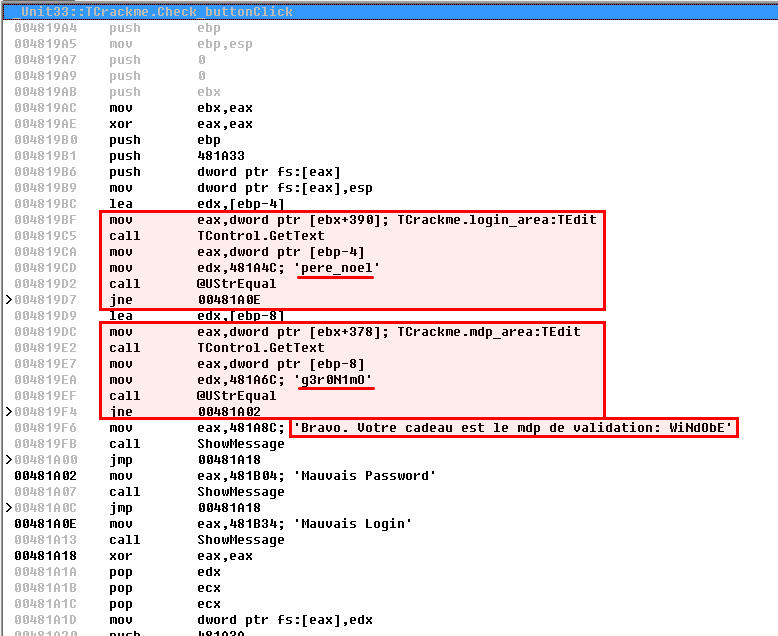Select the 'Bravo. Votre cadeau' message string

(x=514, y=427)
